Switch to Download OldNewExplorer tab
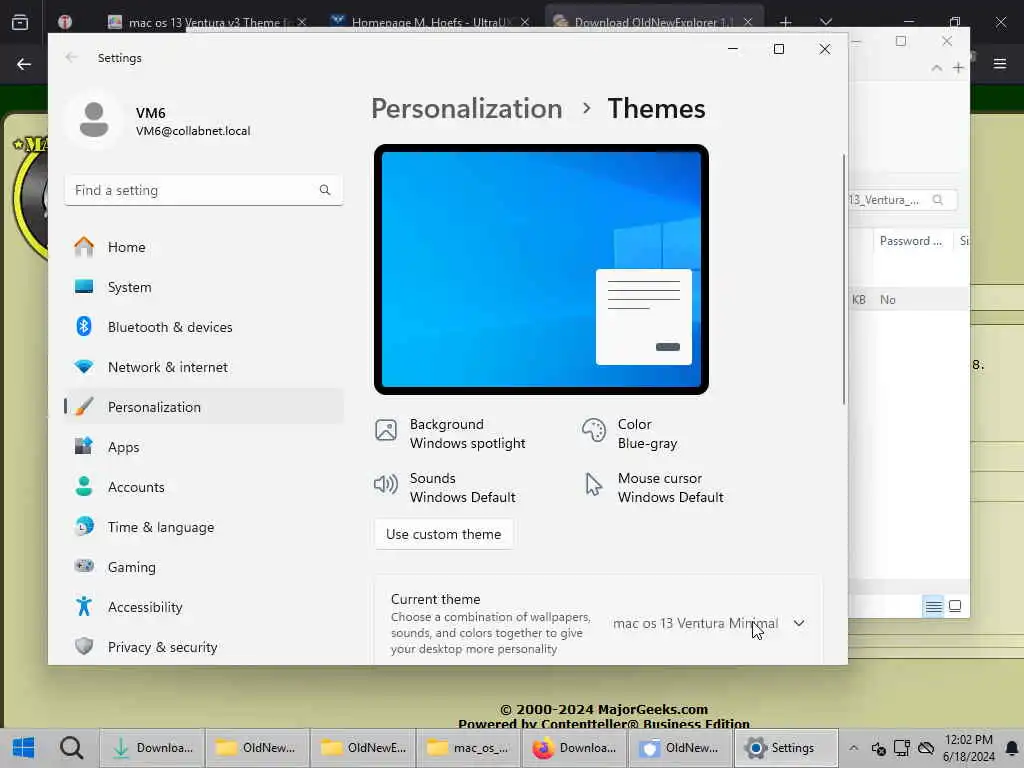The image size is (1024, 768). tap(652, 22)
